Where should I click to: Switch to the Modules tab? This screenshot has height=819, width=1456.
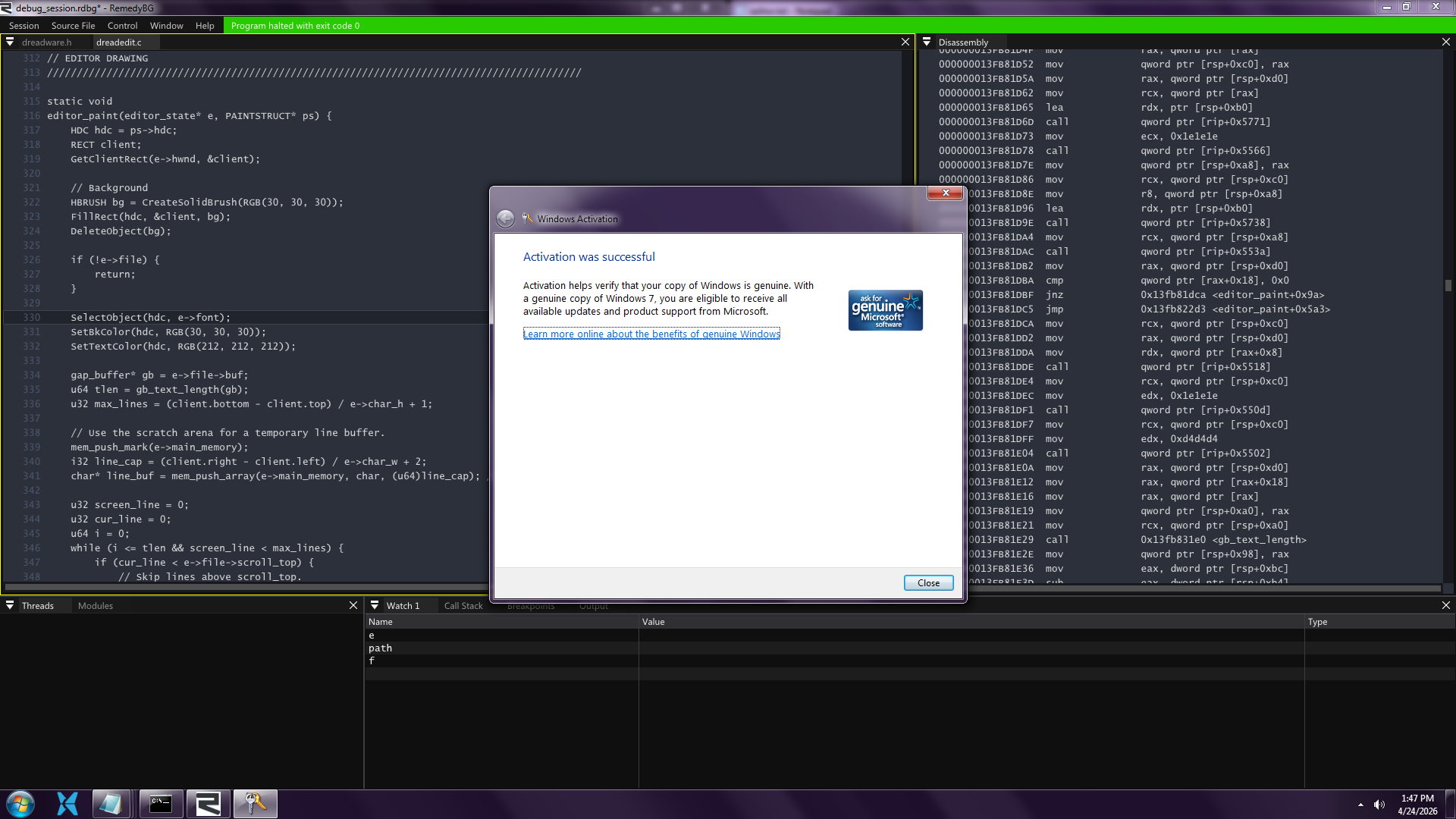(96, 605)
